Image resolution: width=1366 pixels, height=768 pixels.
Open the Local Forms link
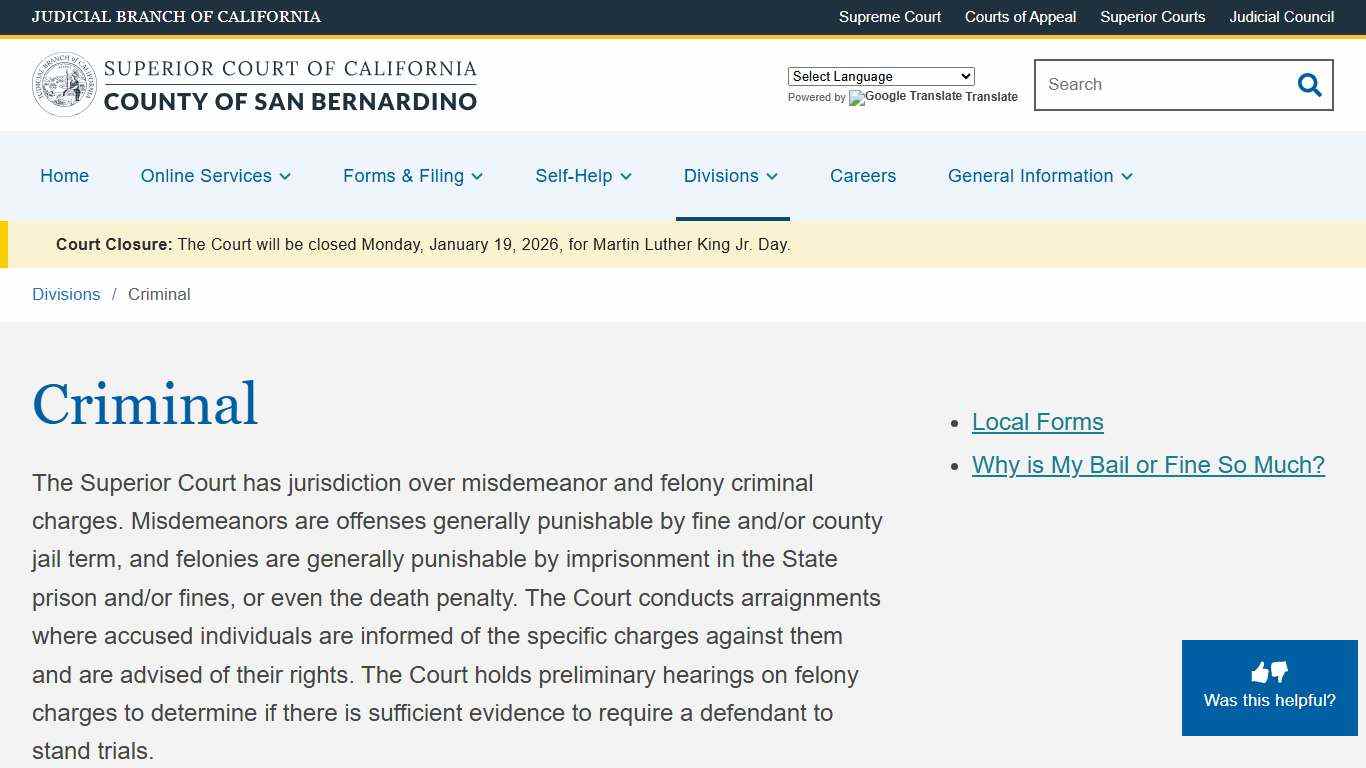(x=1037, y=422)
